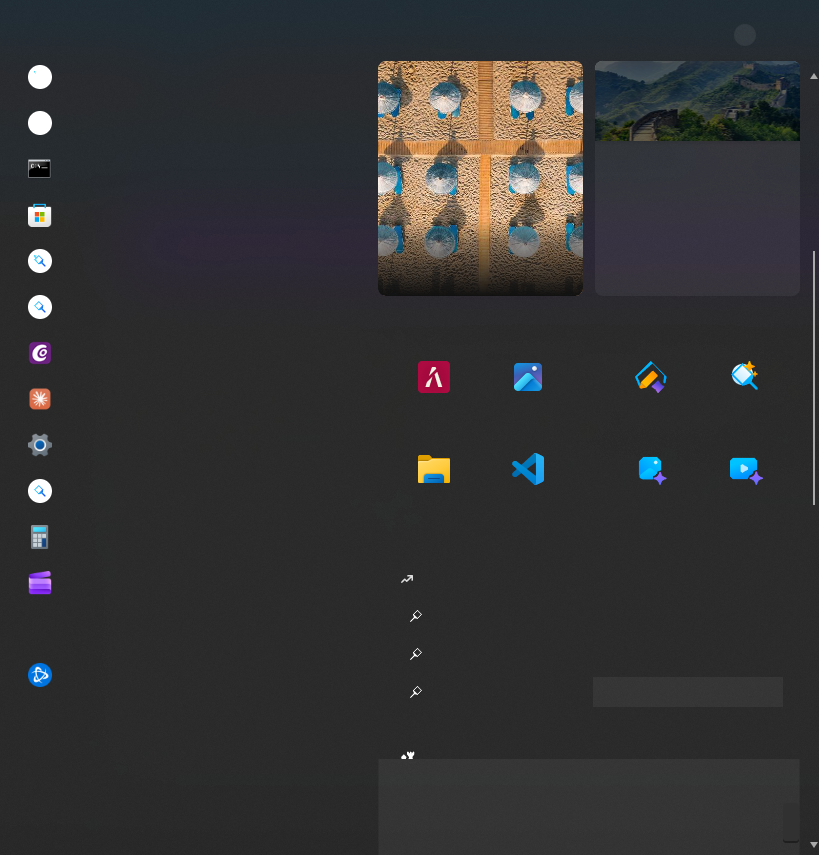Image resolution: width=819 pixels, height=855 pixels.
Task: Click the scrollbar up arrow
Action: pyautogui.click(x=814, y=77)
